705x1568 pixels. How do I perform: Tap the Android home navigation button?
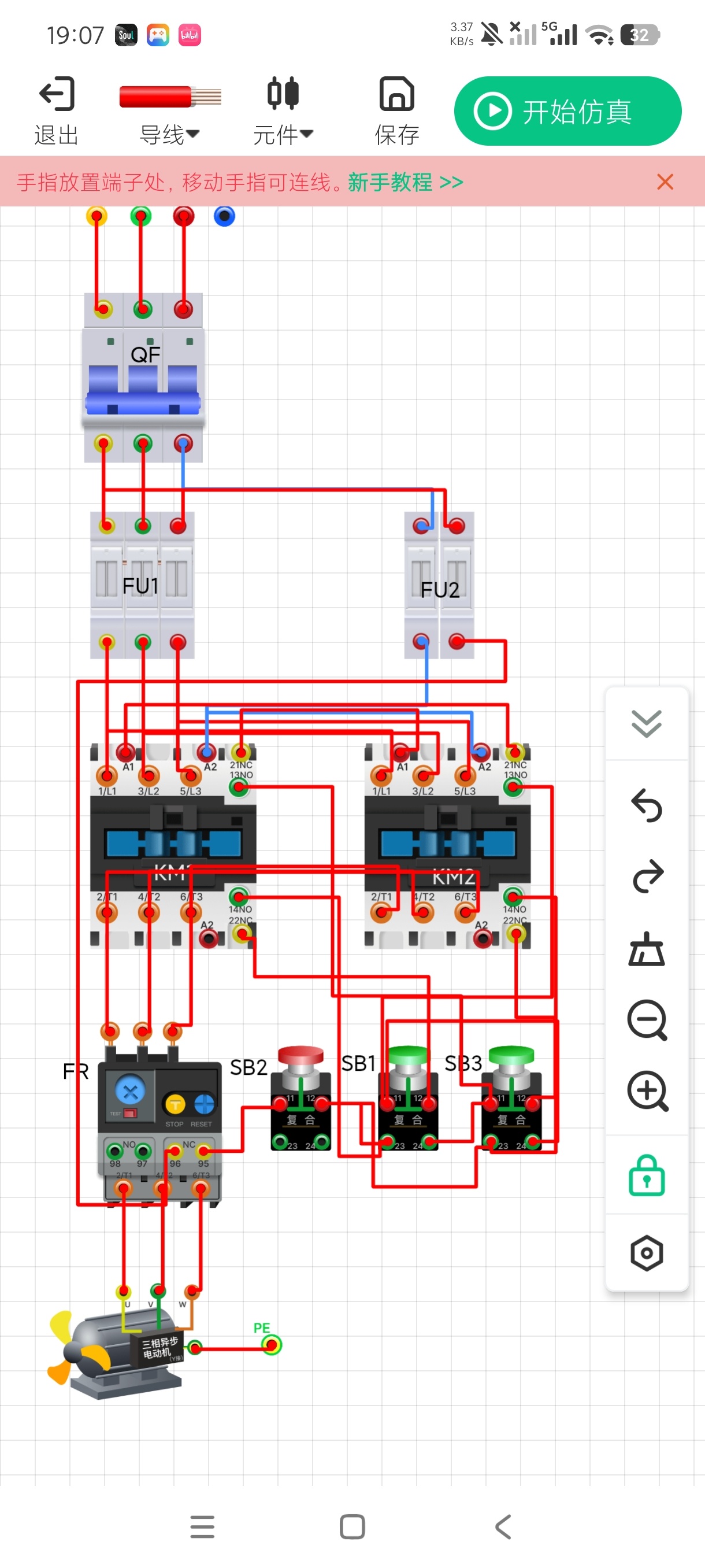coord(352,1526)
